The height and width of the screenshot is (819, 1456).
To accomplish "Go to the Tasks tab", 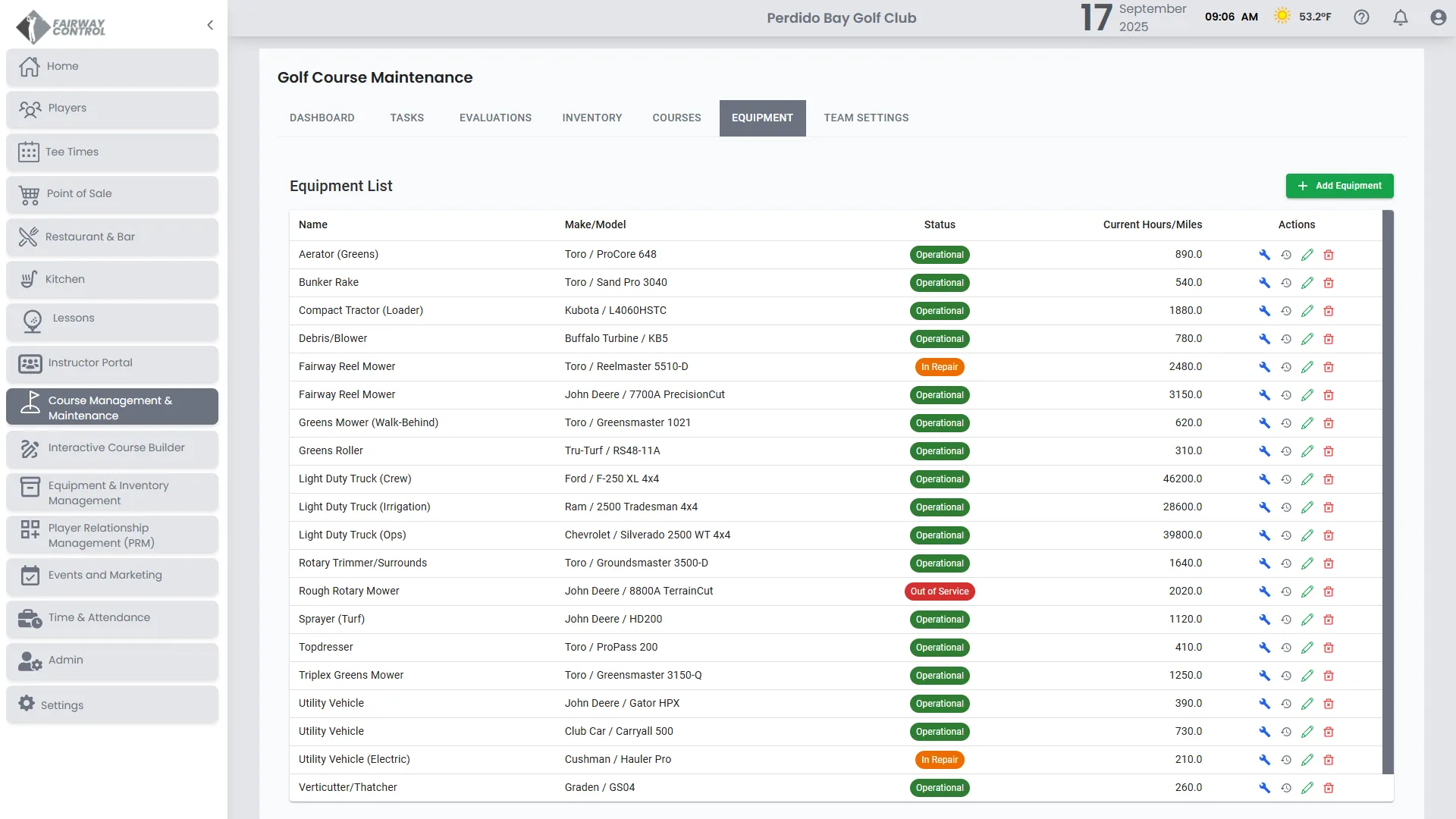I will click(x=406, y=118).
